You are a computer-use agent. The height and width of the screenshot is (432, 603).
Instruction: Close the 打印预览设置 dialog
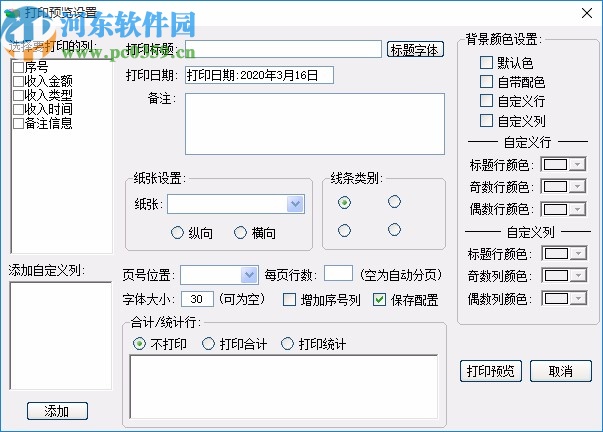point(587,13)
